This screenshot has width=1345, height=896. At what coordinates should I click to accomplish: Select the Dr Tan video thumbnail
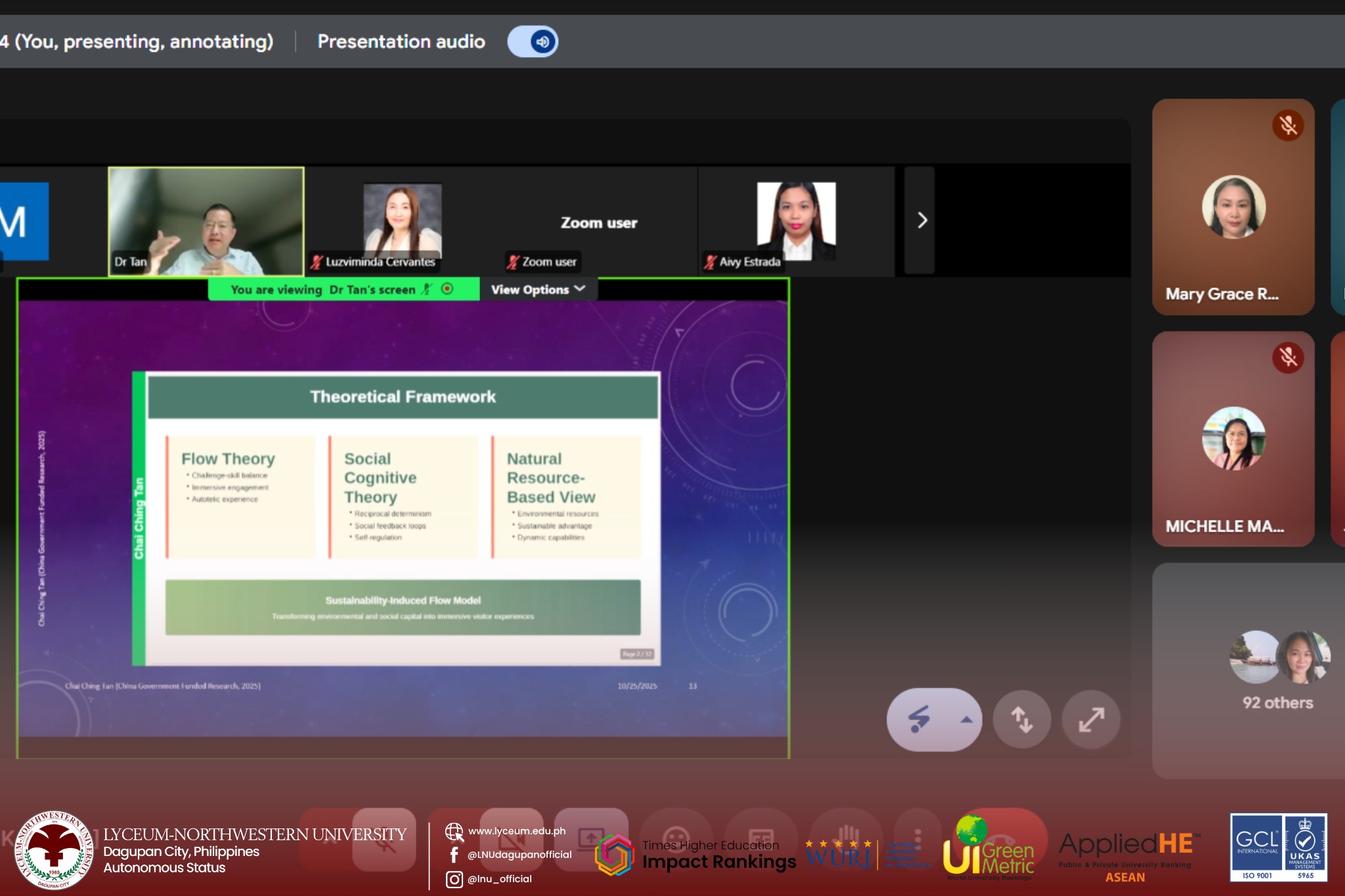coord(206,221)
